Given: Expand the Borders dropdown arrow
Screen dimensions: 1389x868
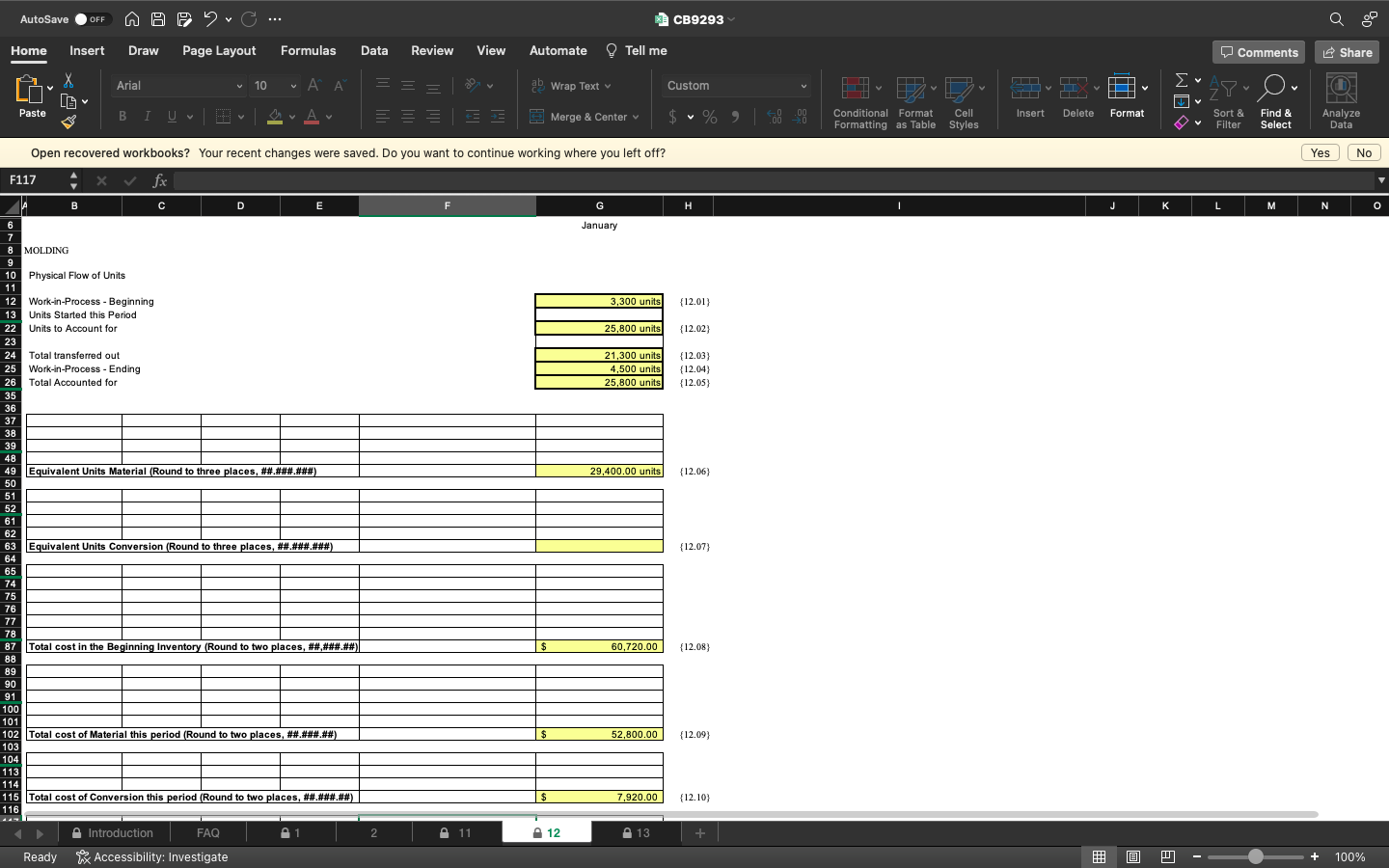Looking at the screenshot, I should (x=241, y=118).
